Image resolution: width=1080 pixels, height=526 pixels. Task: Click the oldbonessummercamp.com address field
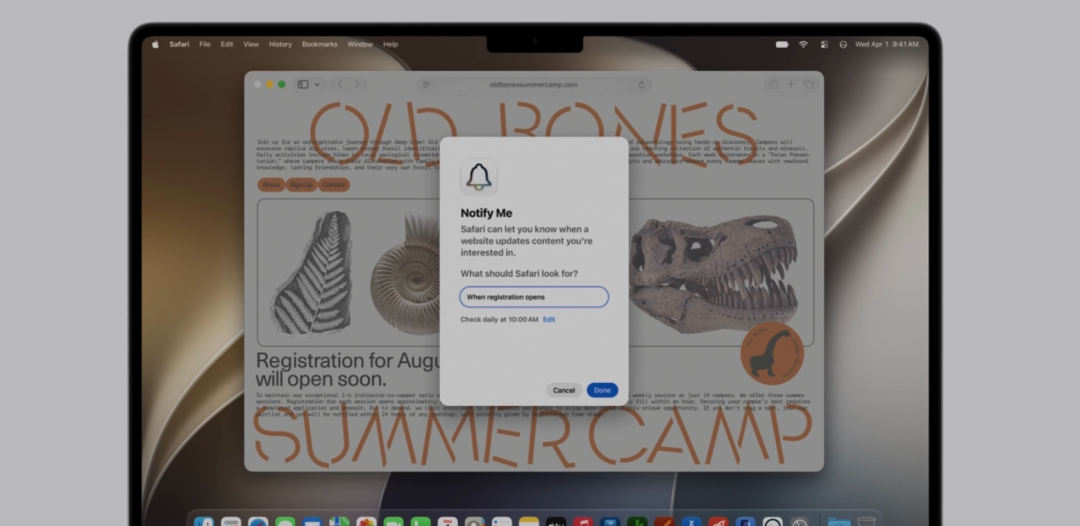(534, 85)
